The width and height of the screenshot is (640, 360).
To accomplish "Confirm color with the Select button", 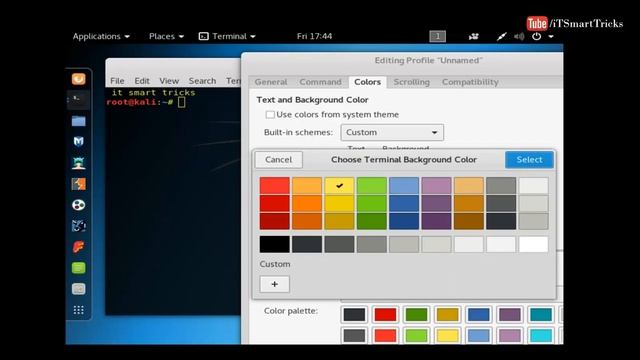I will 529,160.
